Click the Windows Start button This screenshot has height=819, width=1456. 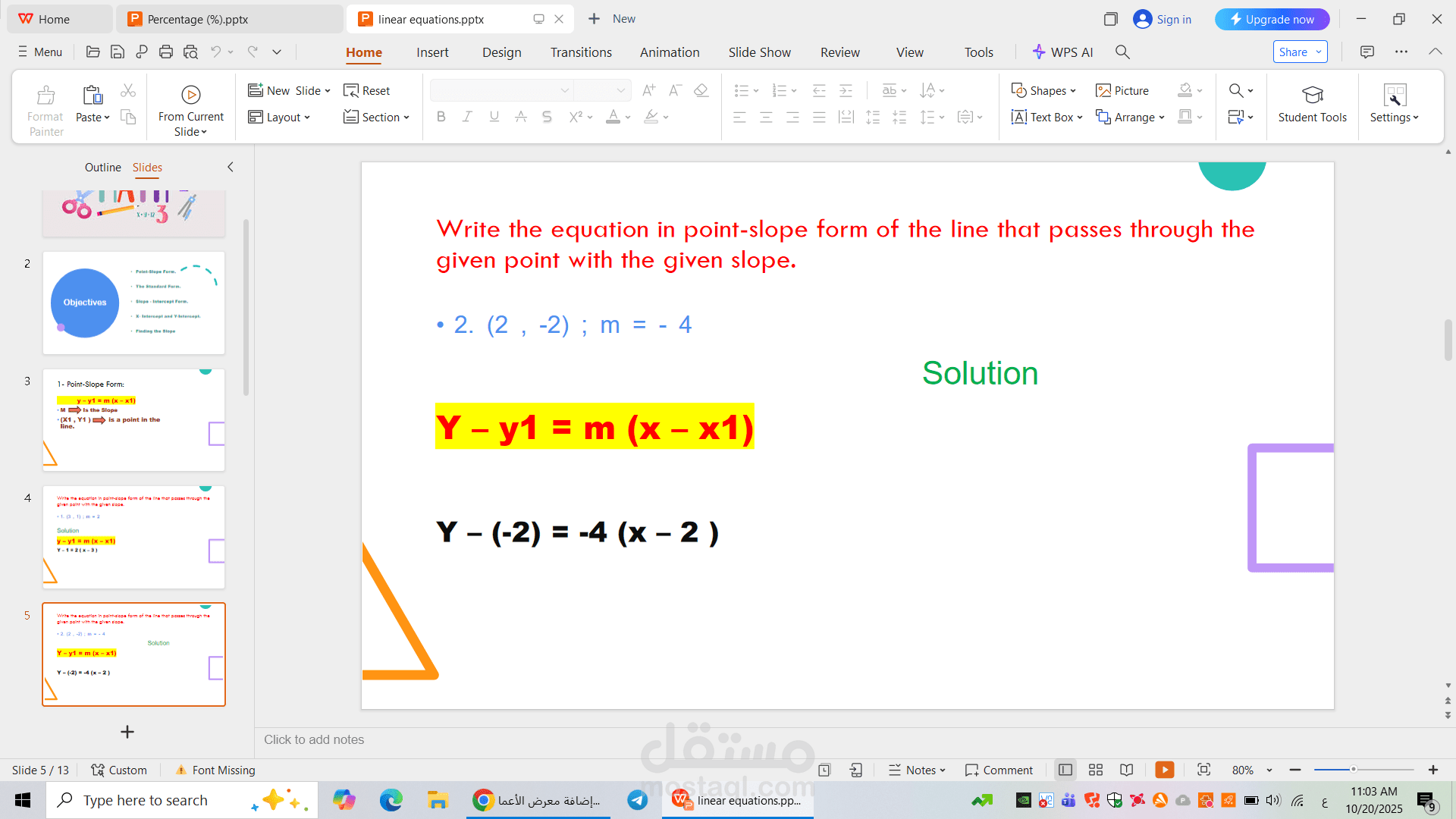[x=23, y=800]
